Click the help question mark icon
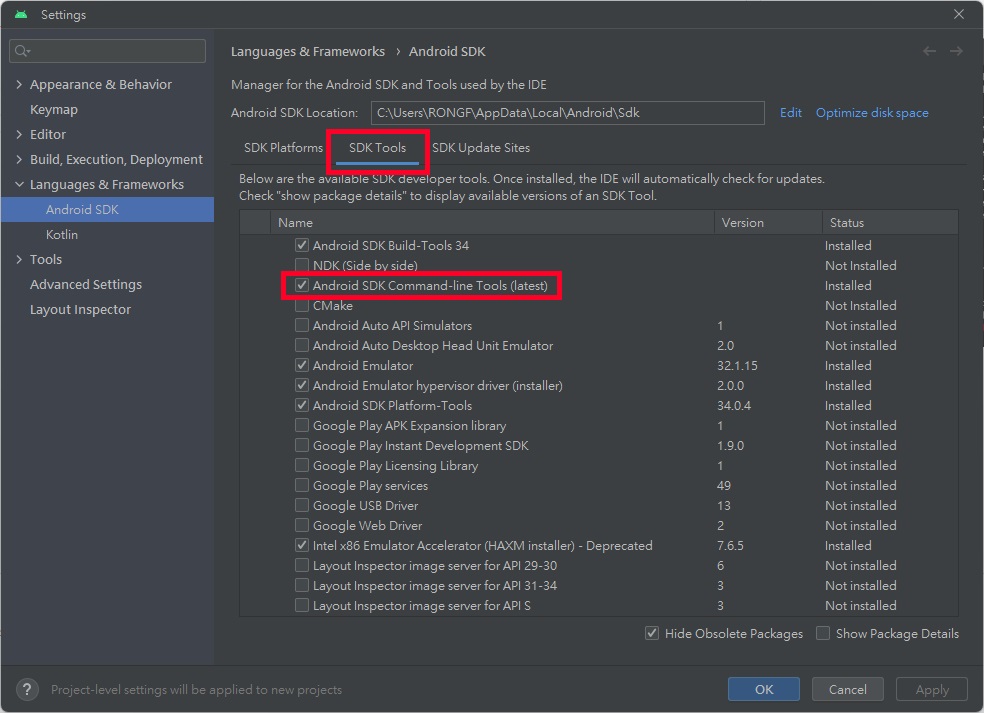Image resolution: width=984 pixels, height=713 pixels. click(28, 689)
